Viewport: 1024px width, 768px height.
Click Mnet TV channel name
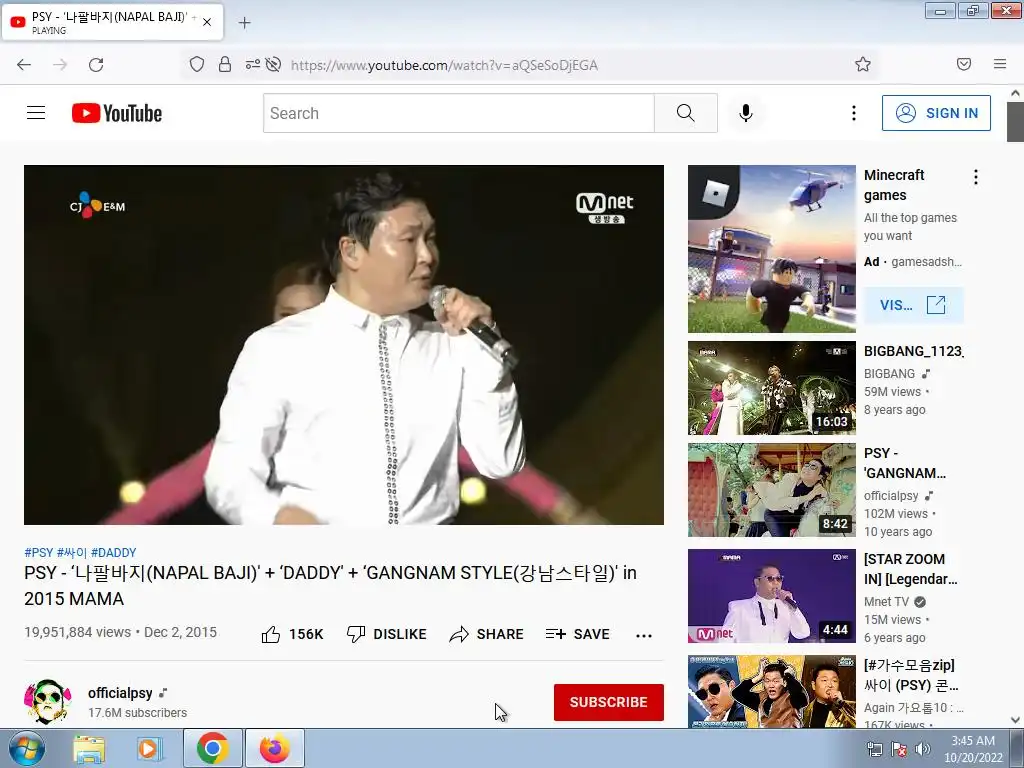coord(886,601)
